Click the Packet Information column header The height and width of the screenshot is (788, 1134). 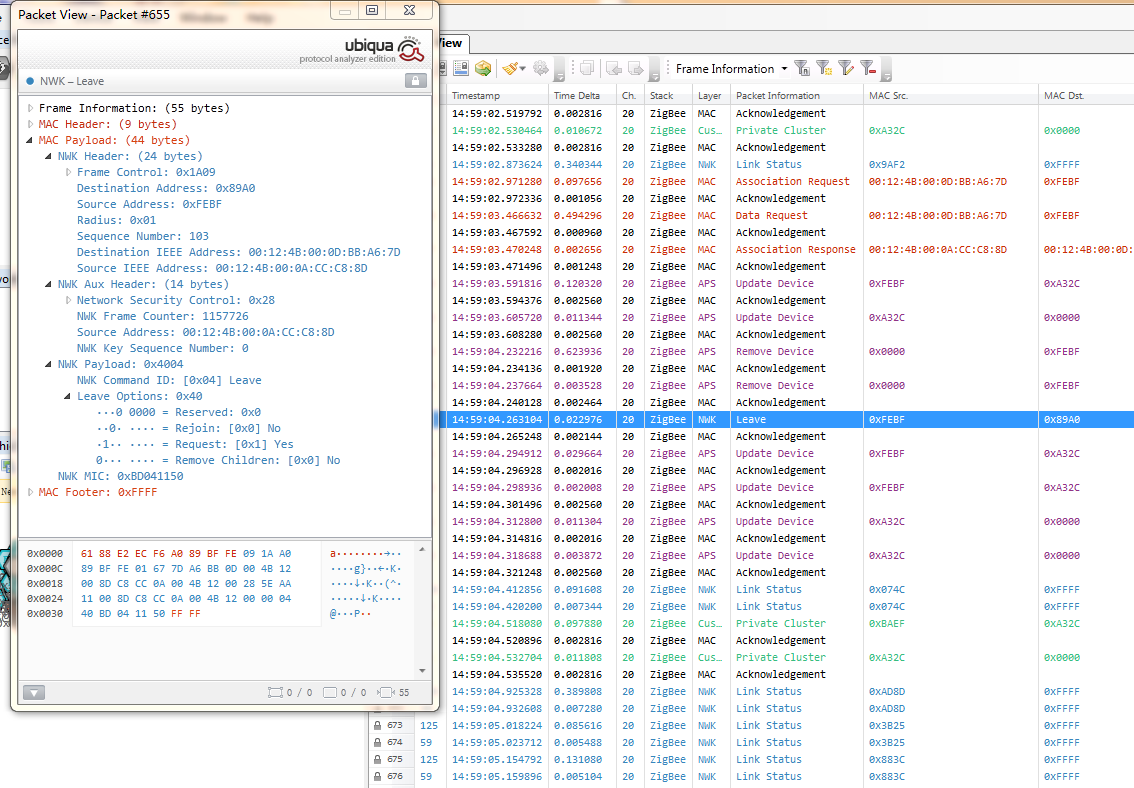(777, 96)
